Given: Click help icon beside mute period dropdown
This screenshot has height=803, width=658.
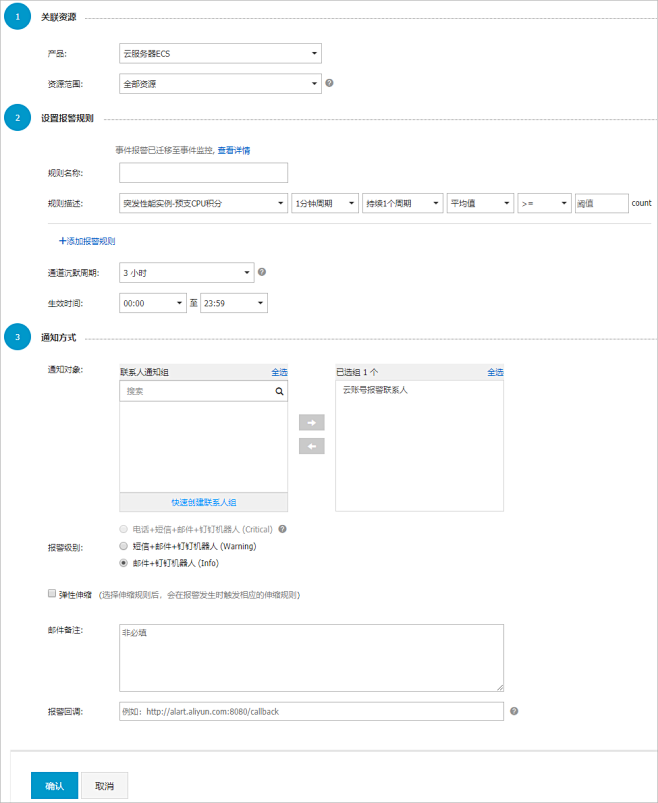Looking at the screenshot, I should (x=262, y=272).
